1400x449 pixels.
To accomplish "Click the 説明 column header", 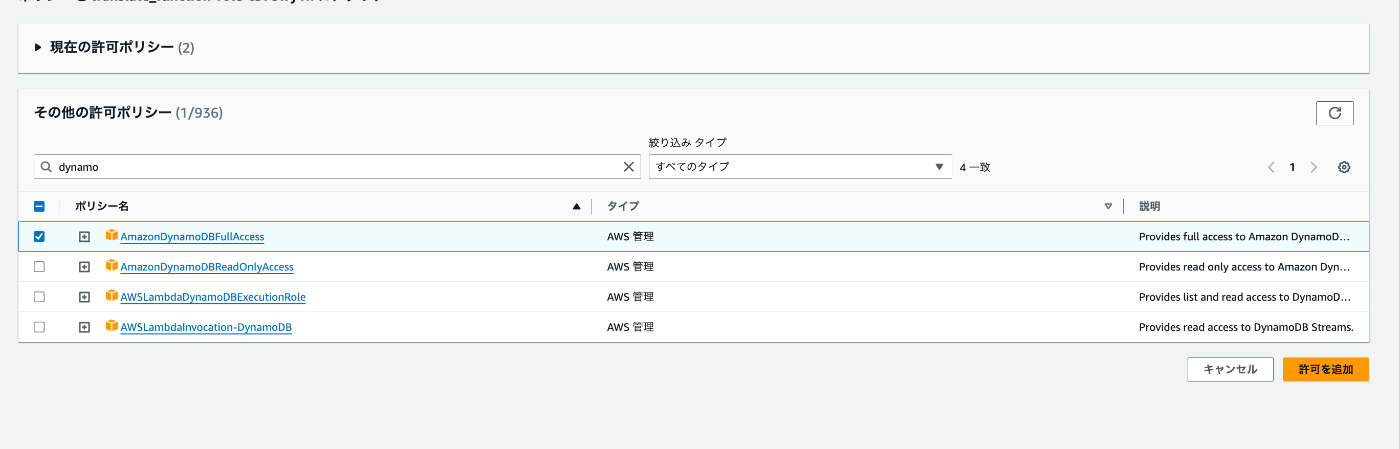I will click(1149, 206).
